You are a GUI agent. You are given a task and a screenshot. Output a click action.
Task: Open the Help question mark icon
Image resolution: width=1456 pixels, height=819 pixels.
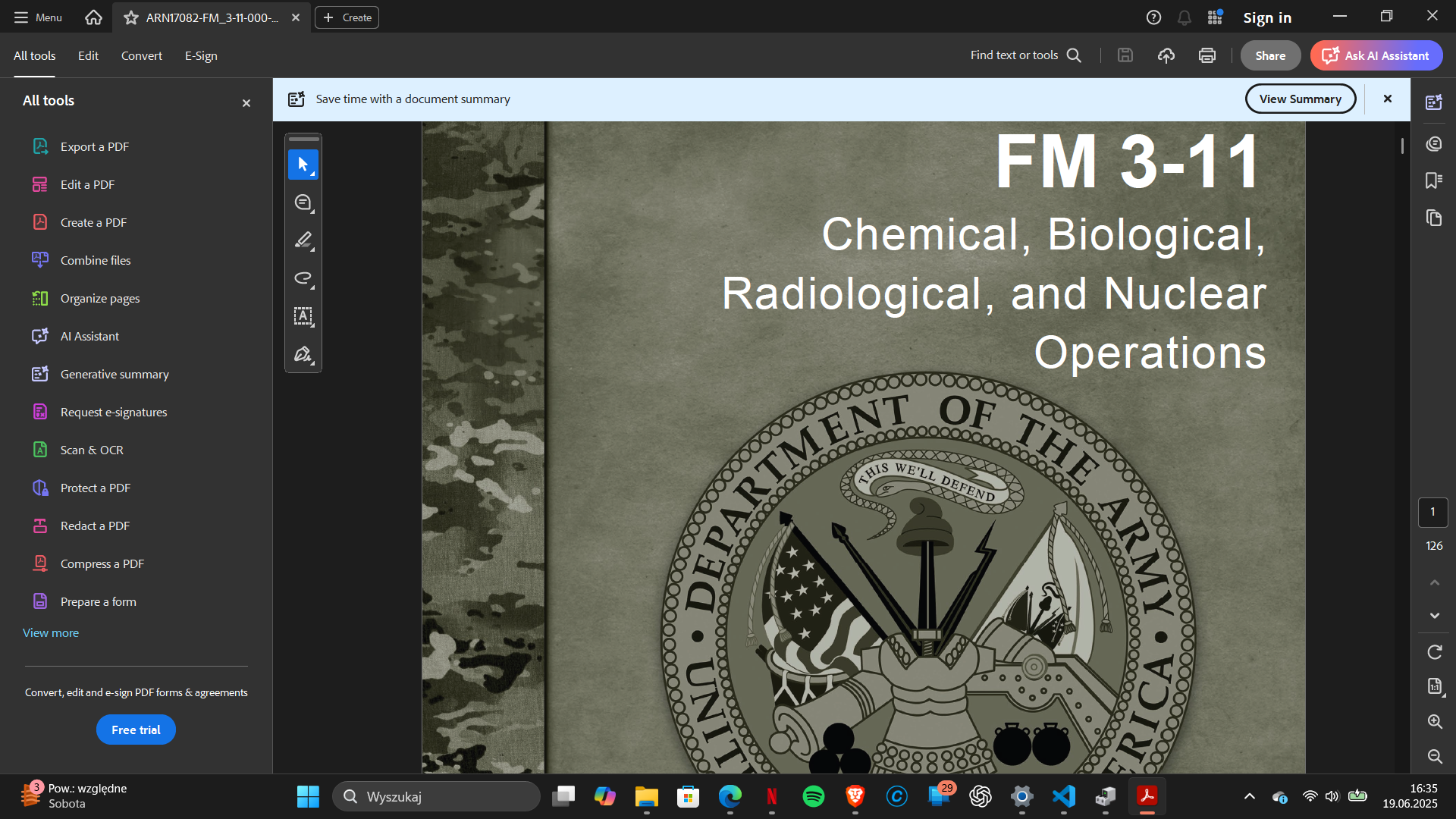point(1153,17)
